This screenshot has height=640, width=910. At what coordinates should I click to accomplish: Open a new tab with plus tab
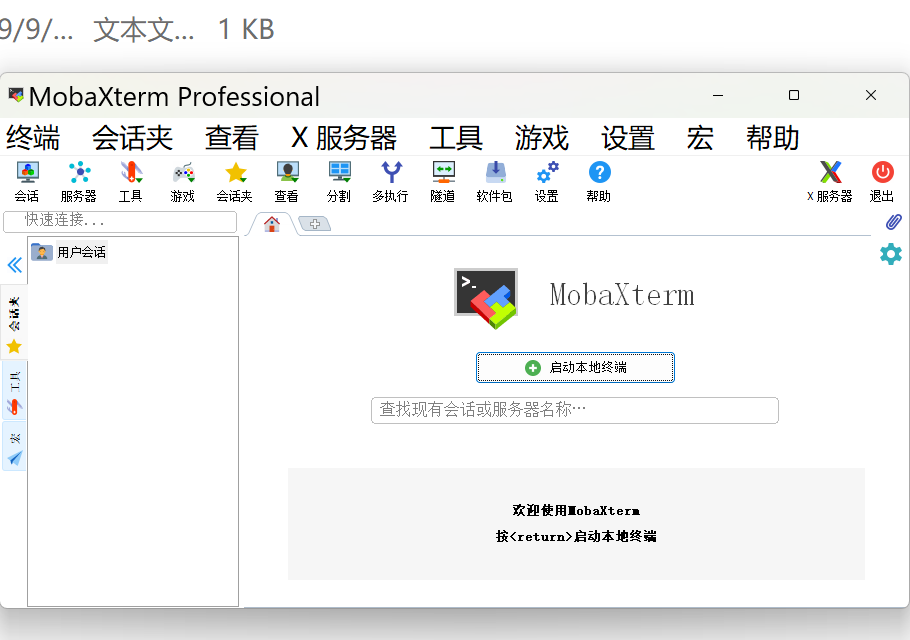click(x=315, y=224)
